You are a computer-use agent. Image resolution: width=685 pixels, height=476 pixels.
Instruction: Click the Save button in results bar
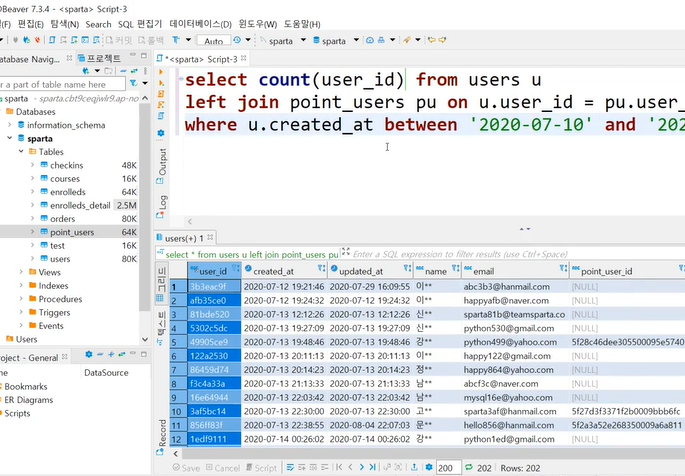click(x=186, y=468)
